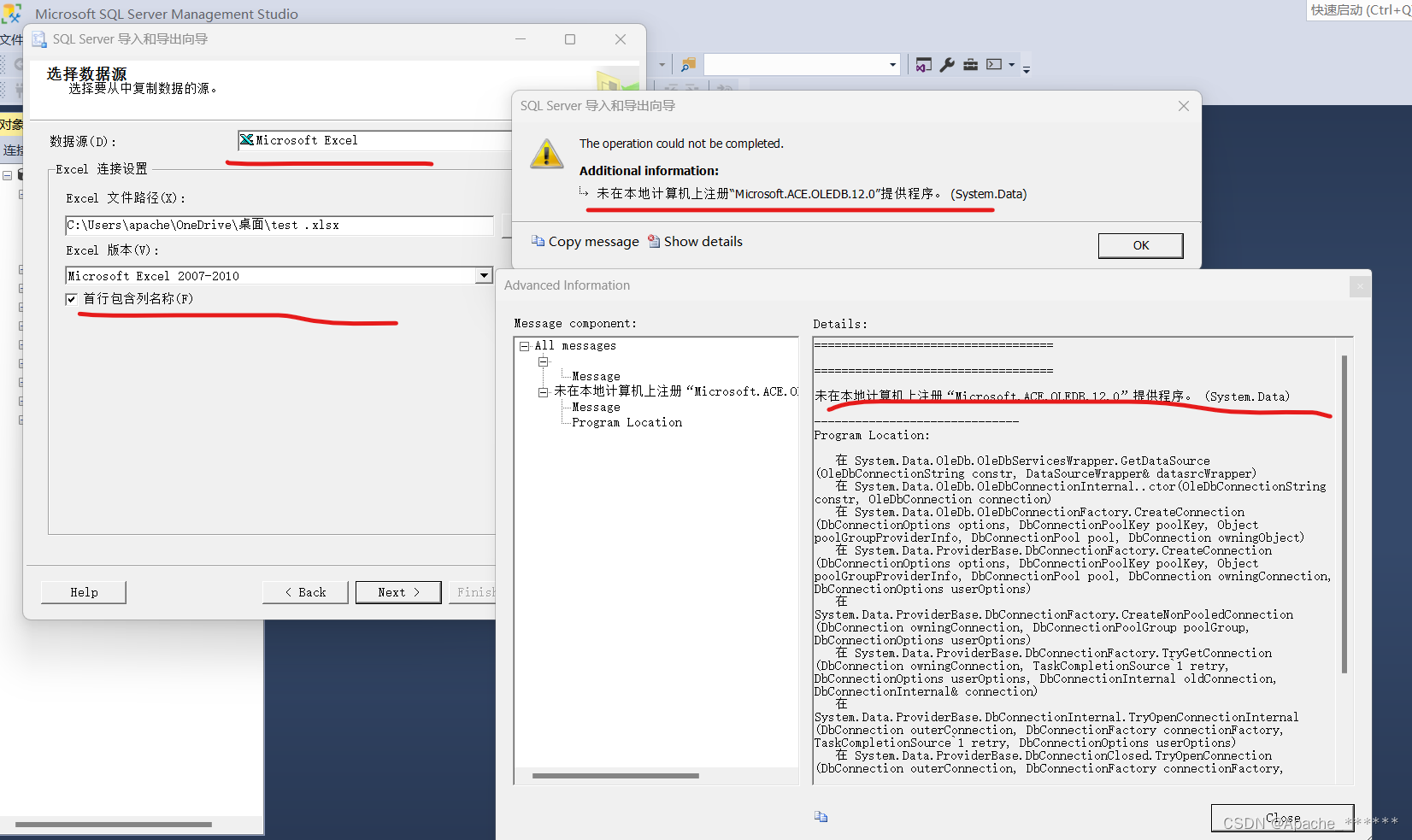Screen dimensions: 1412x840
Task: Click the Next button in wizard
Action: click(x=398, y=592)
